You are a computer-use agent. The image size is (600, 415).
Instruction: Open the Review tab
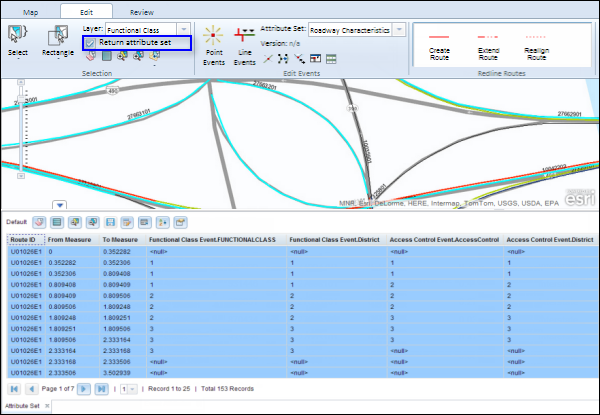[142, 11]
